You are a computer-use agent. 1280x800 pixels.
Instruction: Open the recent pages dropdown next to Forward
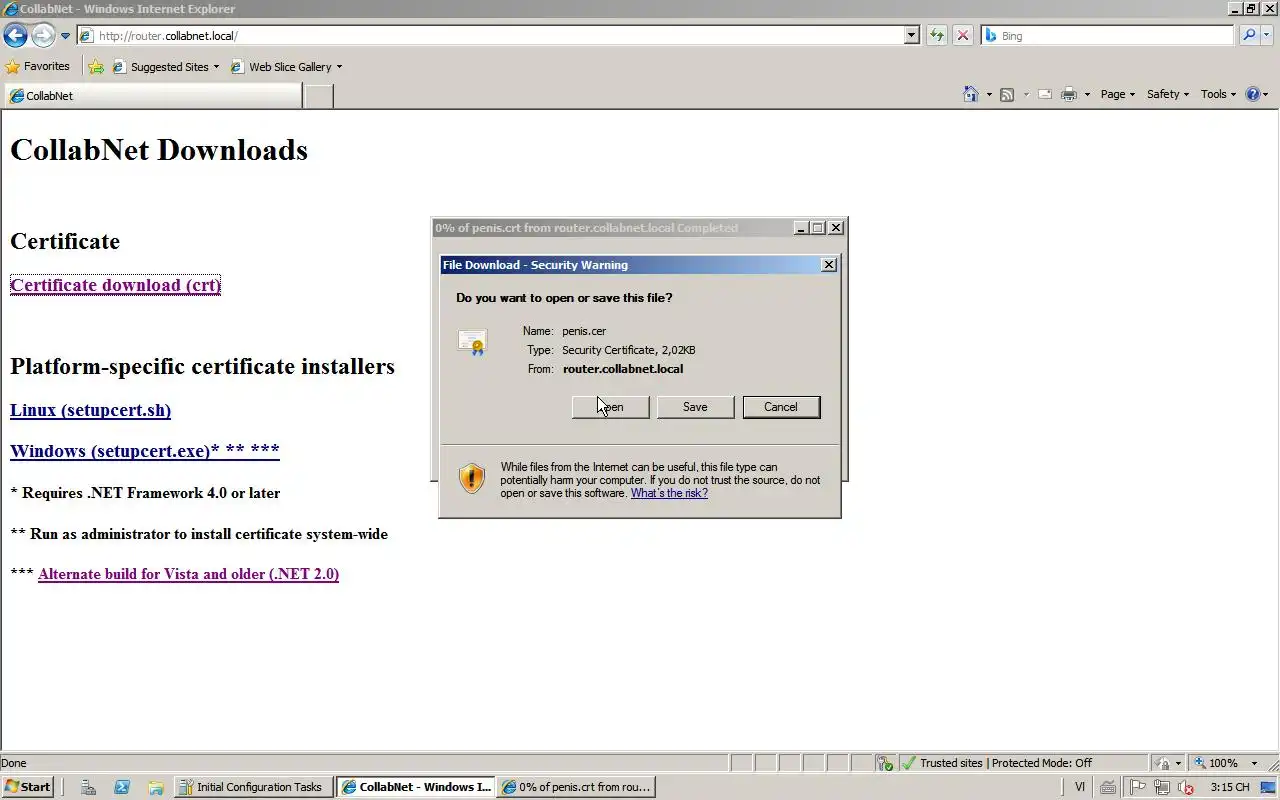coord(66,36)
